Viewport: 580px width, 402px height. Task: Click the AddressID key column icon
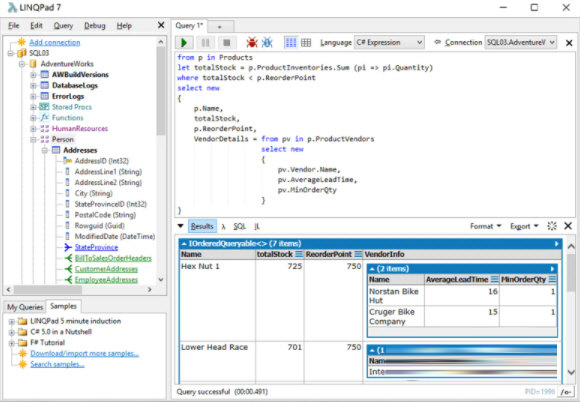67,161
